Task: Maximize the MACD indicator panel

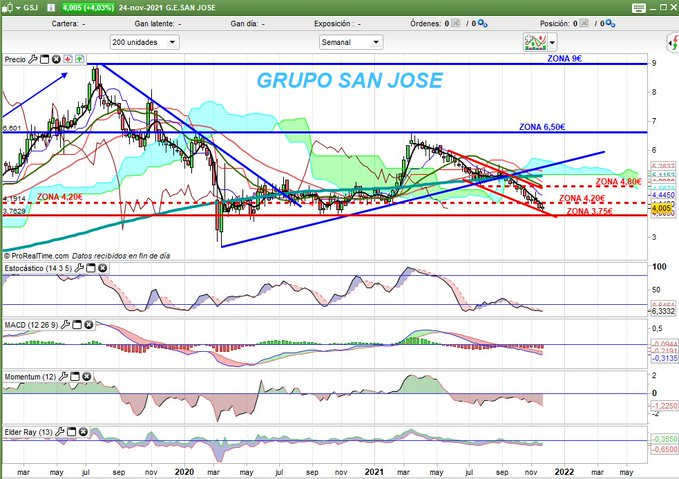Action: coord(77,324)
